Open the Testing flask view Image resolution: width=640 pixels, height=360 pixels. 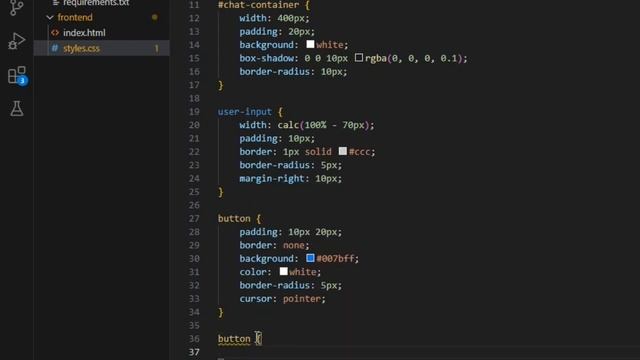click(x=17, y=109)
